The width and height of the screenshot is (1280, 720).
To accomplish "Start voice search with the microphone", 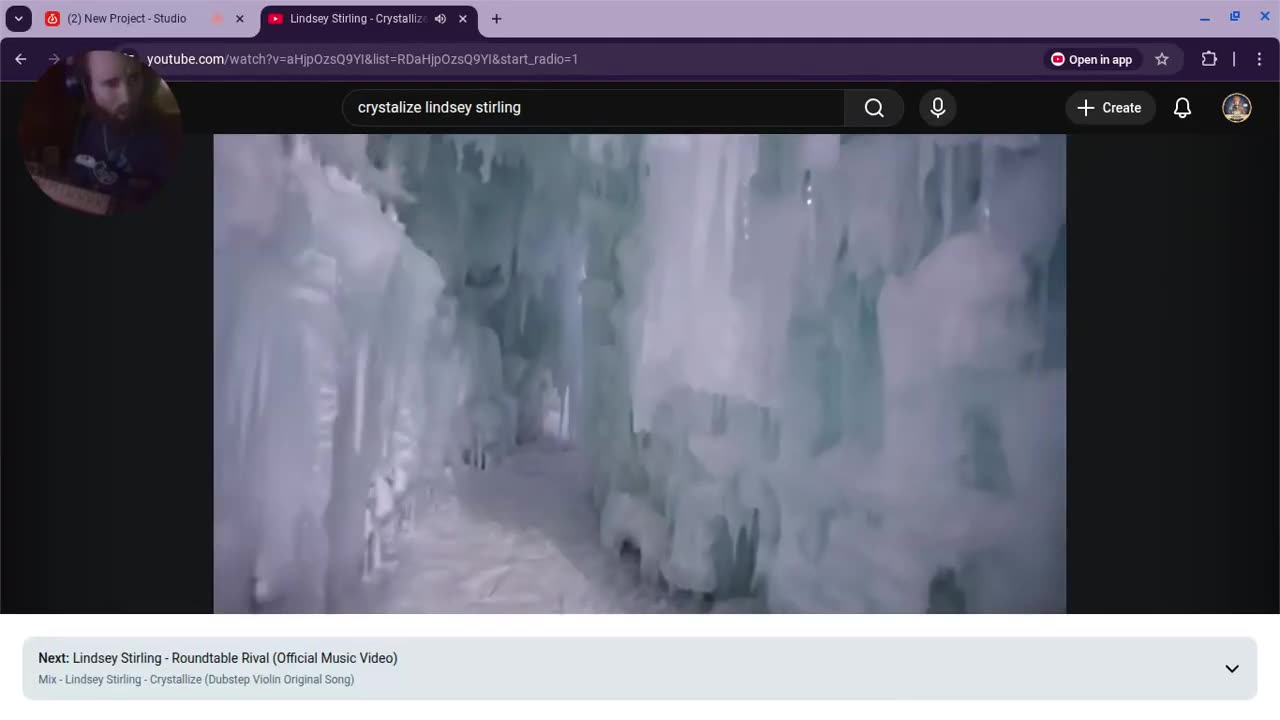I will click(x=938, y=107).
